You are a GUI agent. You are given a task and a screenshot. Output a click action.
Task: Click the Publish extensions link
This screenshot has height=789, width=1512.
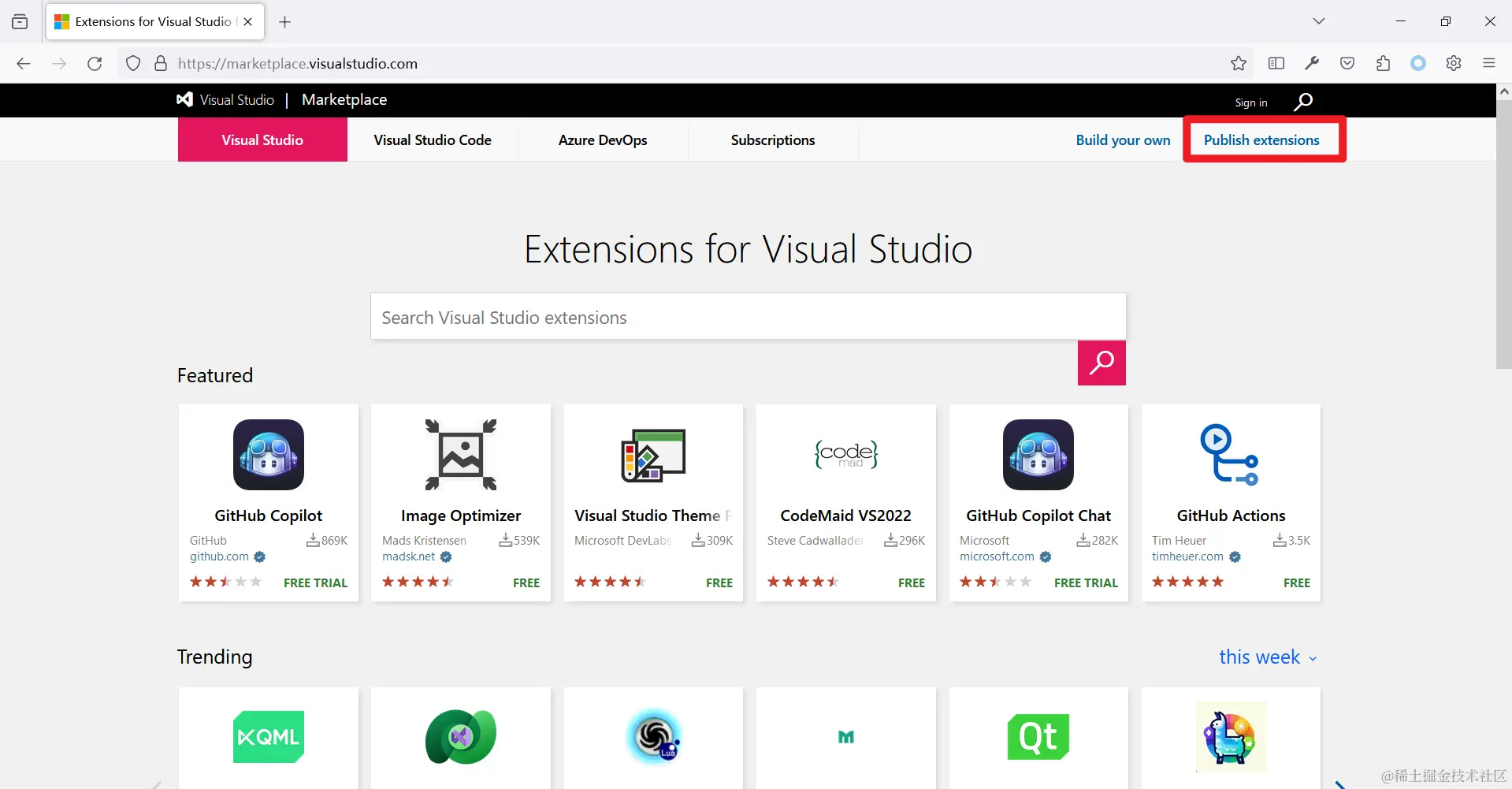pos(1261,140)
